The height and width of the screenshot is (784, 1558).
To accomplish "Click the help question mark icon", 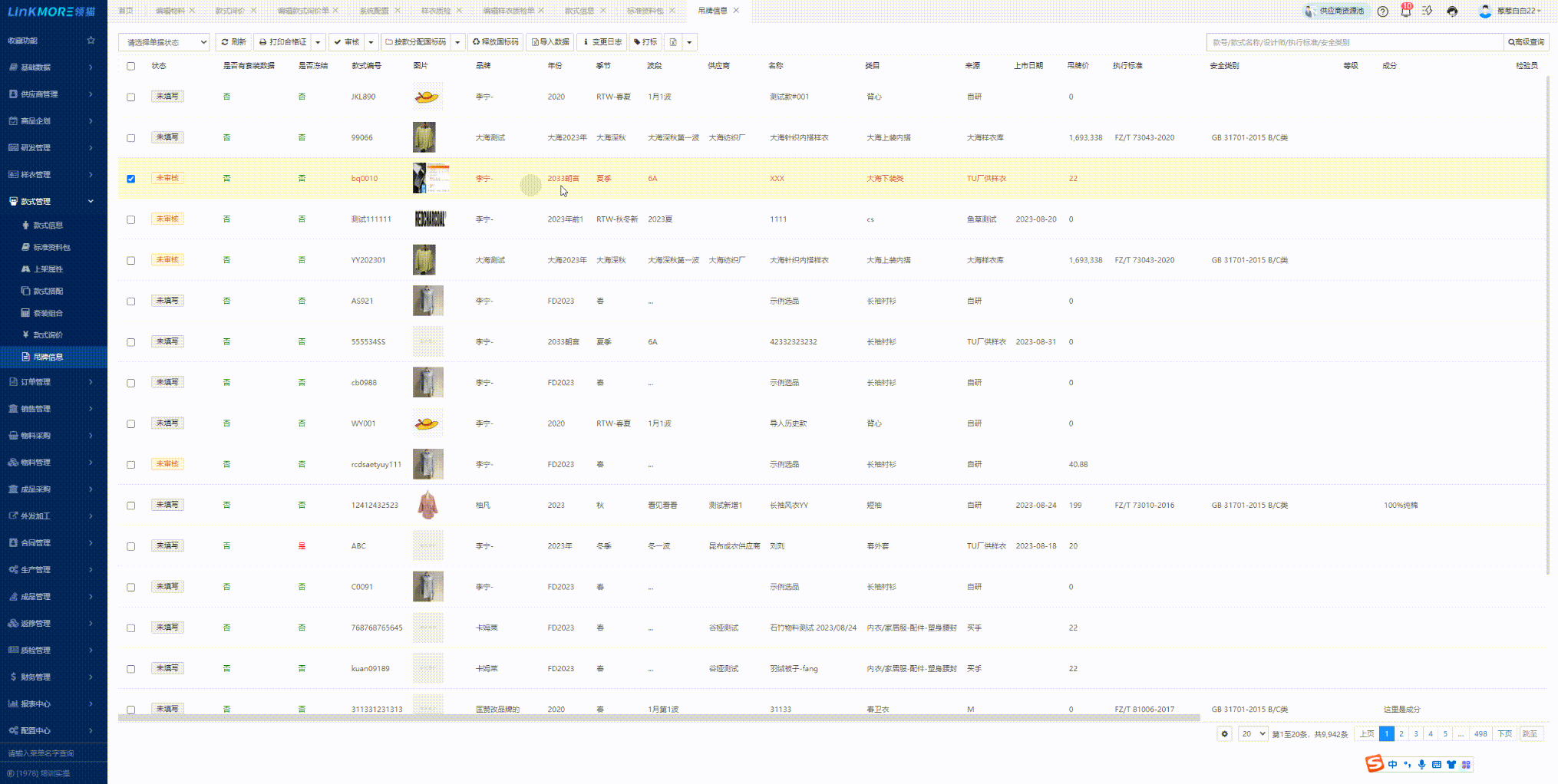I will click(1382, 12).
